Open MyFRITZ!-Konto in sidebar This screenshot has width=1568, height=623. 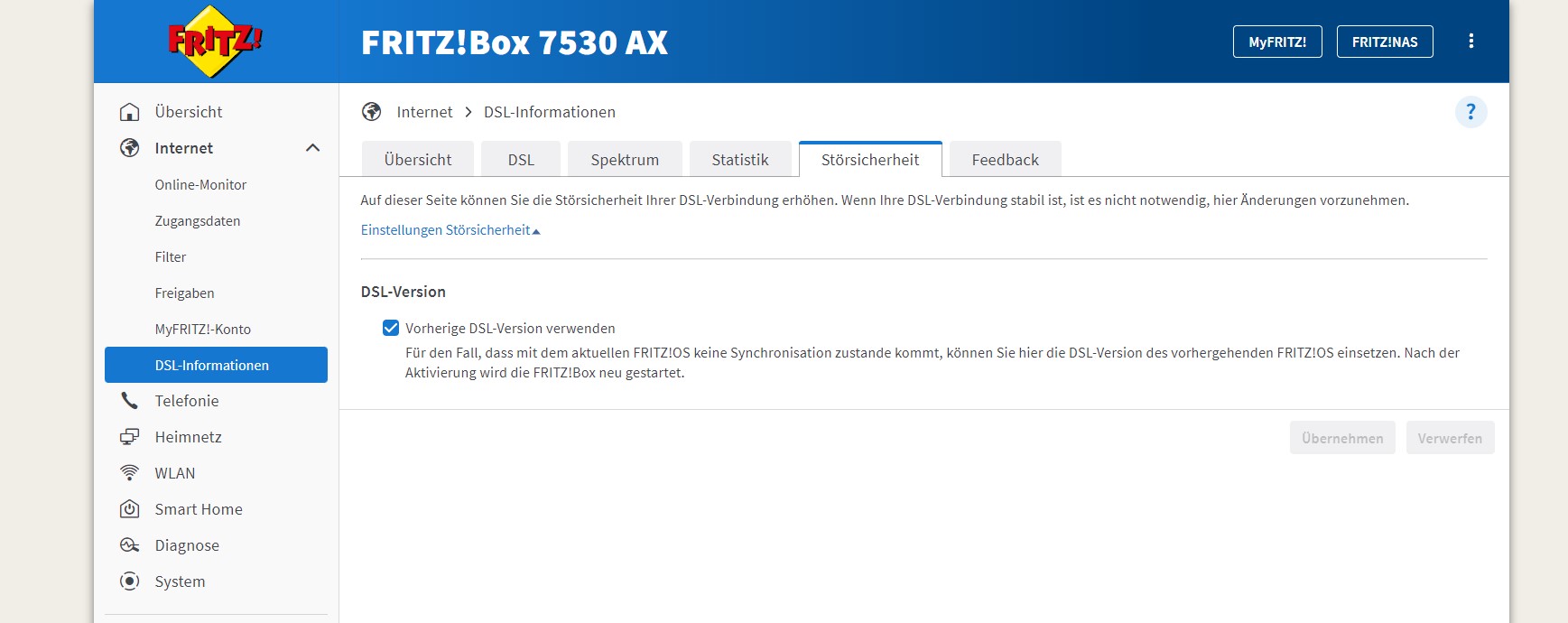tap(203, 329)
